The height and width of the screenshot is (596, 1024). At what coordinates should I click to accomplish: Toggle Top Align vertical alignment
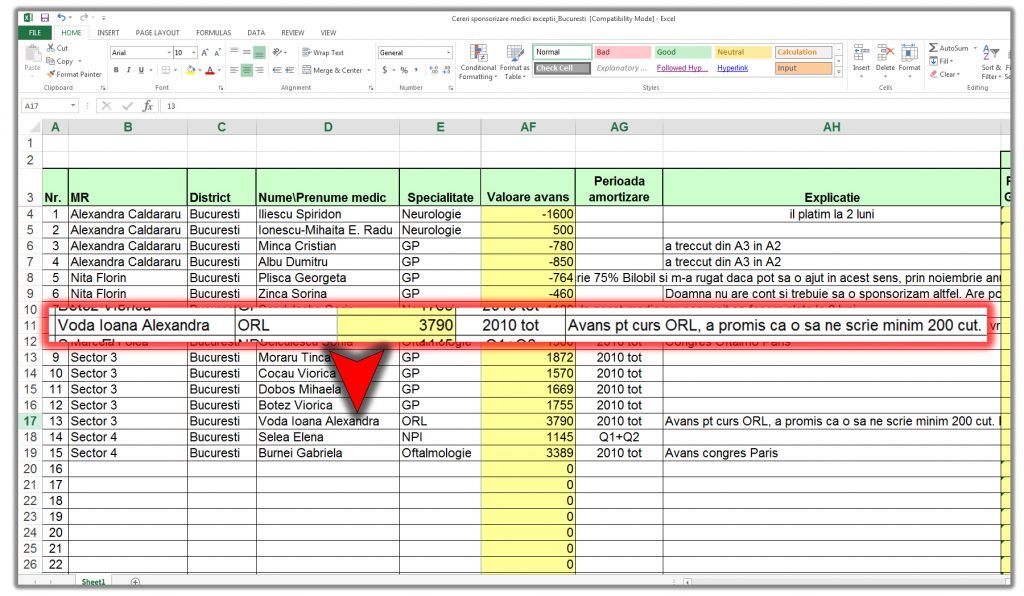[234, 52]
